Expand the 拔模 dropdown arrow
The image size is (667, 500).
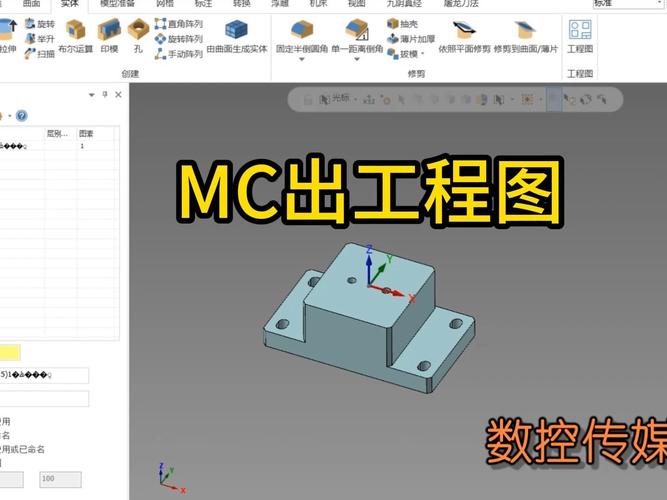pos(422,54)
